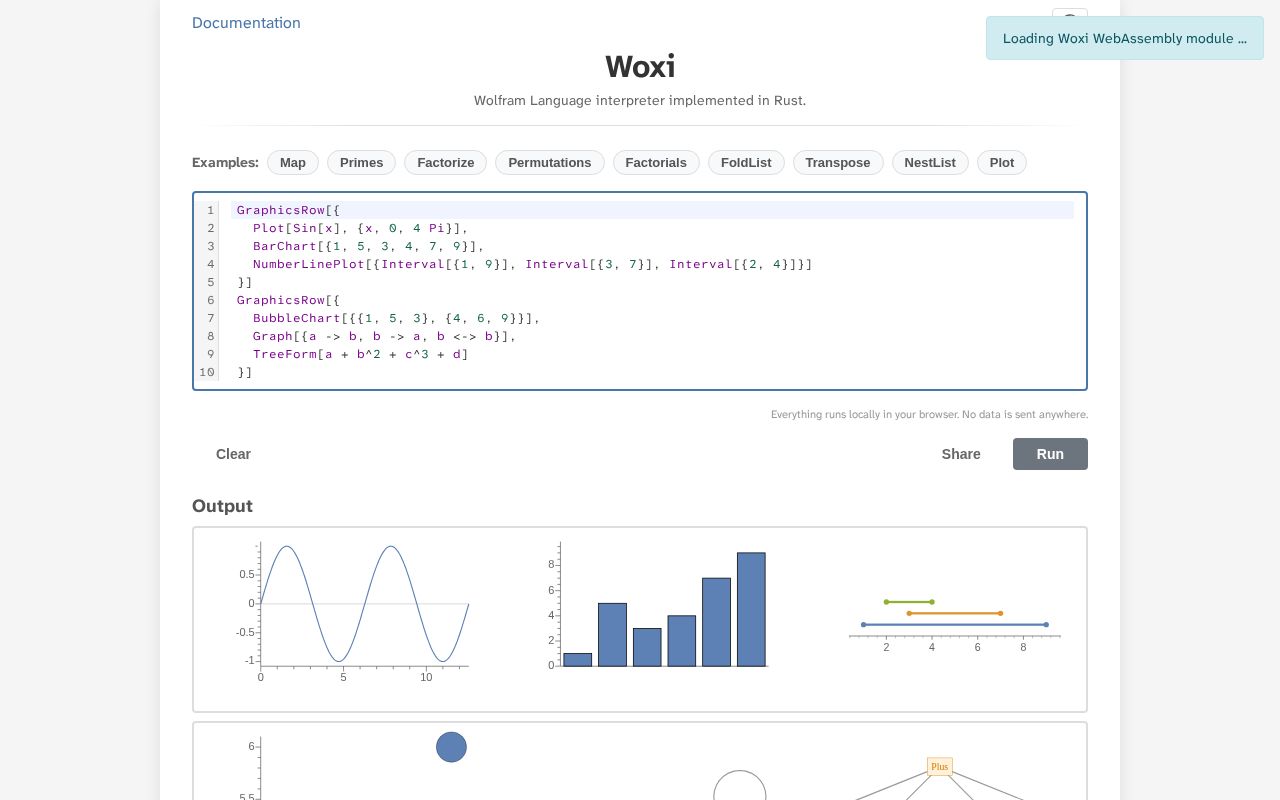Viewport: 1280px width, 800px height.
Task: Place cursor on line 1 'GraphicsRow[{'
Action: [x=652, y=210]
